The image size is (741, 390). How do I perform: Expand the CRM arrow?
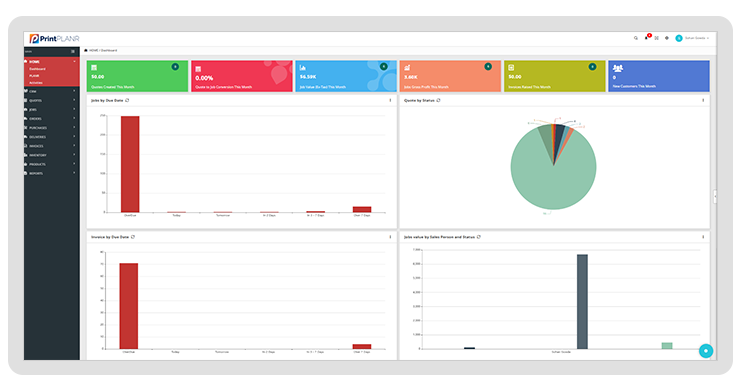click(74, 91)
